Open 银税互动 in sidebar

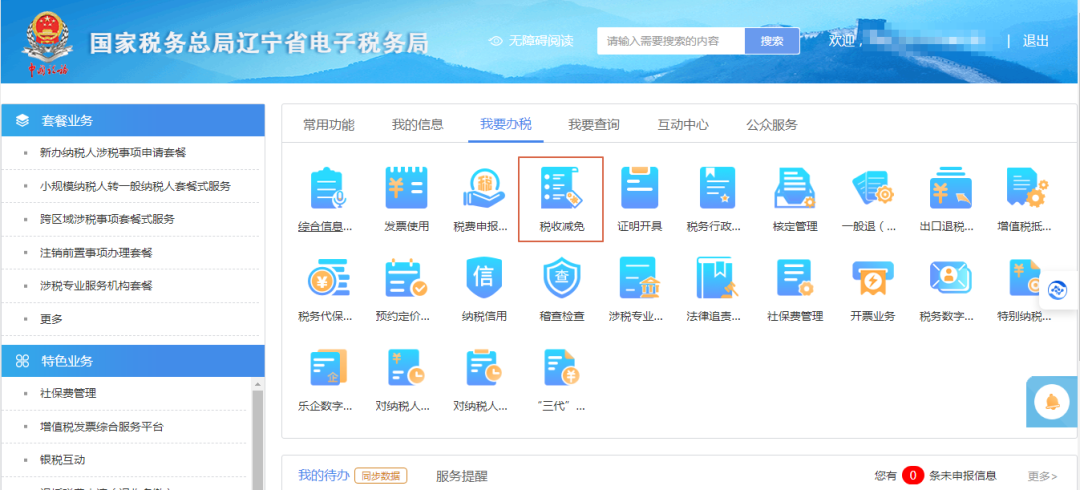click(x=63, y=460)
